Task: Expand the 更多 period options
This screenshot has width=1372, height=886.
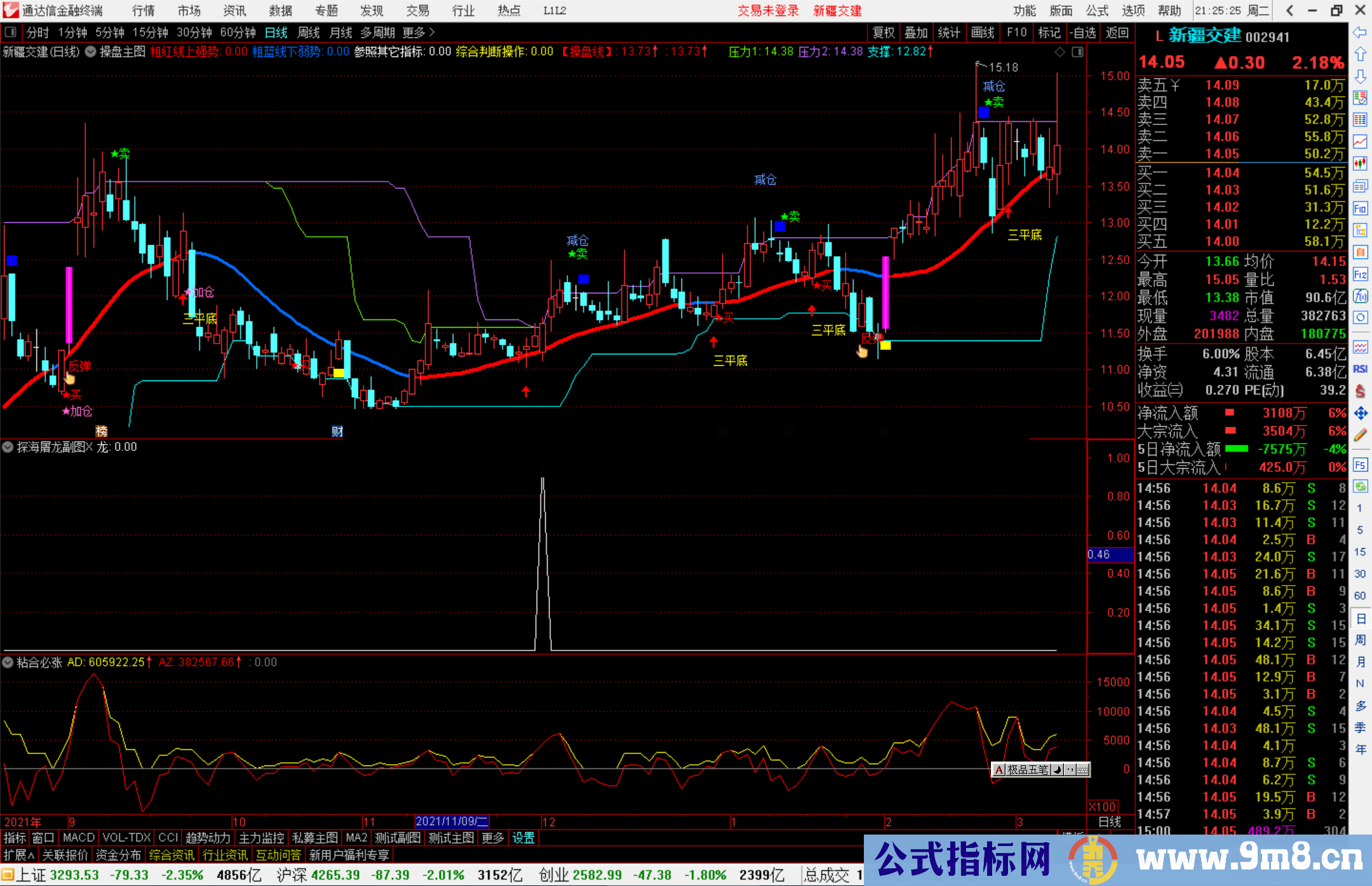Action: pos(419,32)
